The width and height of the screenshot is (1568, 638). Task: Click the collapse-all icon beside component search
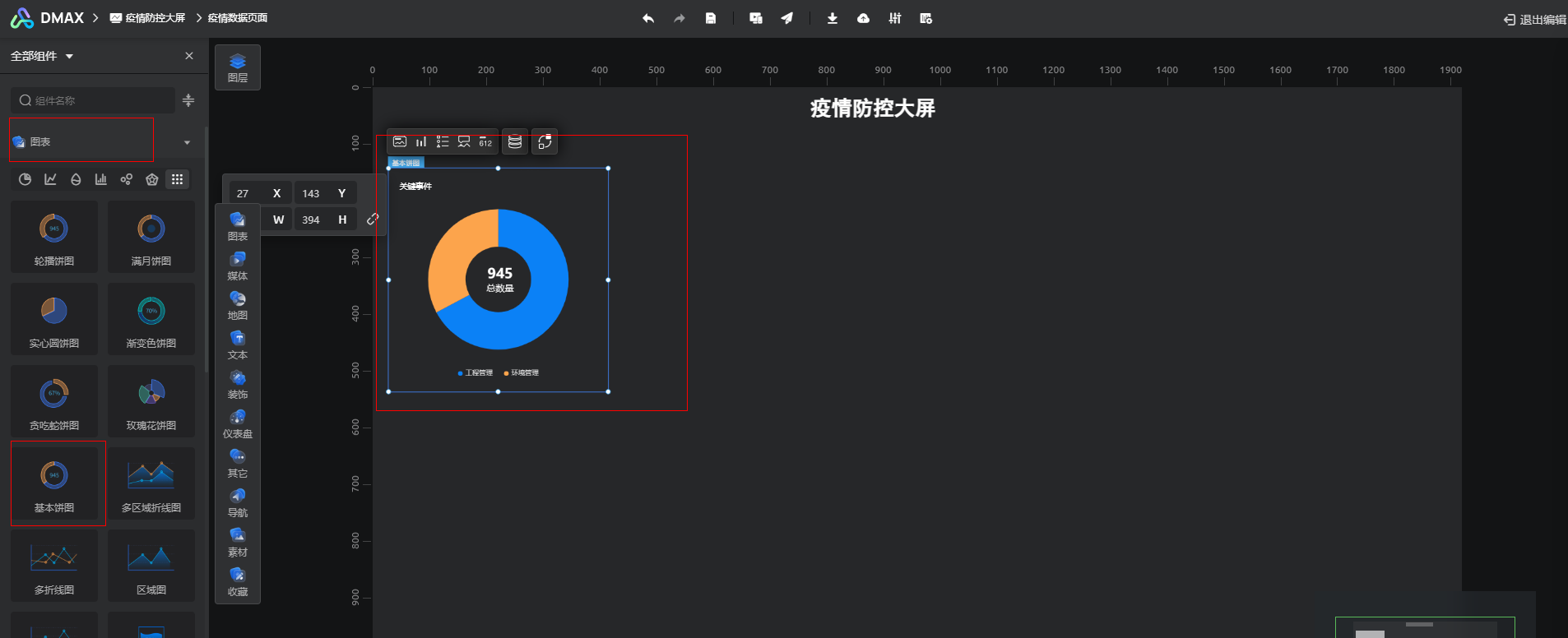[x=188, y=100]
